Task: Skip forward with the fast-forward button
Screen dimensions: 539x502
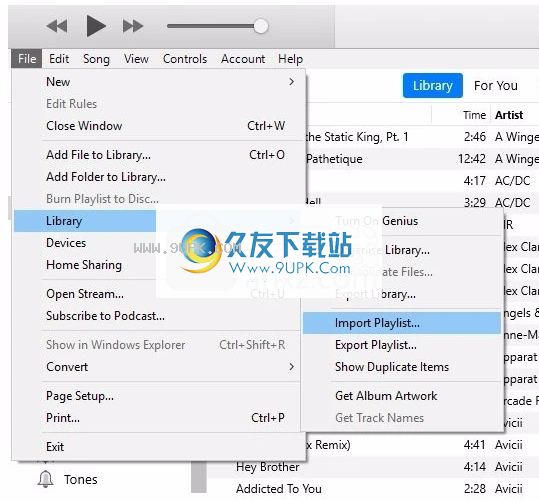Action: click(x=133, y=26)
